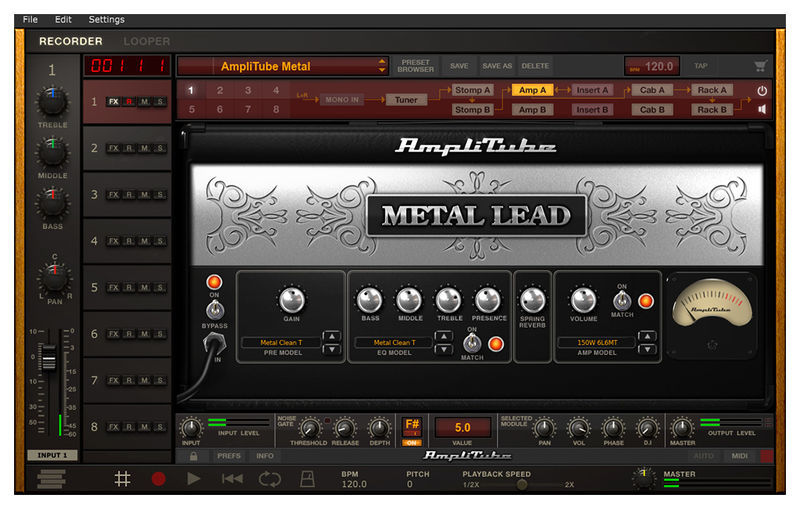
Task: Open the Settings menu
Action: (x=106, y=19)
